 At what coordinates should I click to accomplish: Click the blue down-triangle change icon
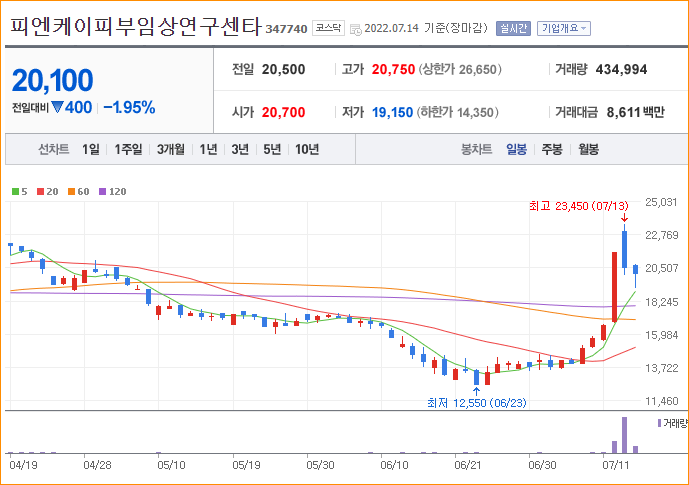pyautogui.click(x=57, y=107)
